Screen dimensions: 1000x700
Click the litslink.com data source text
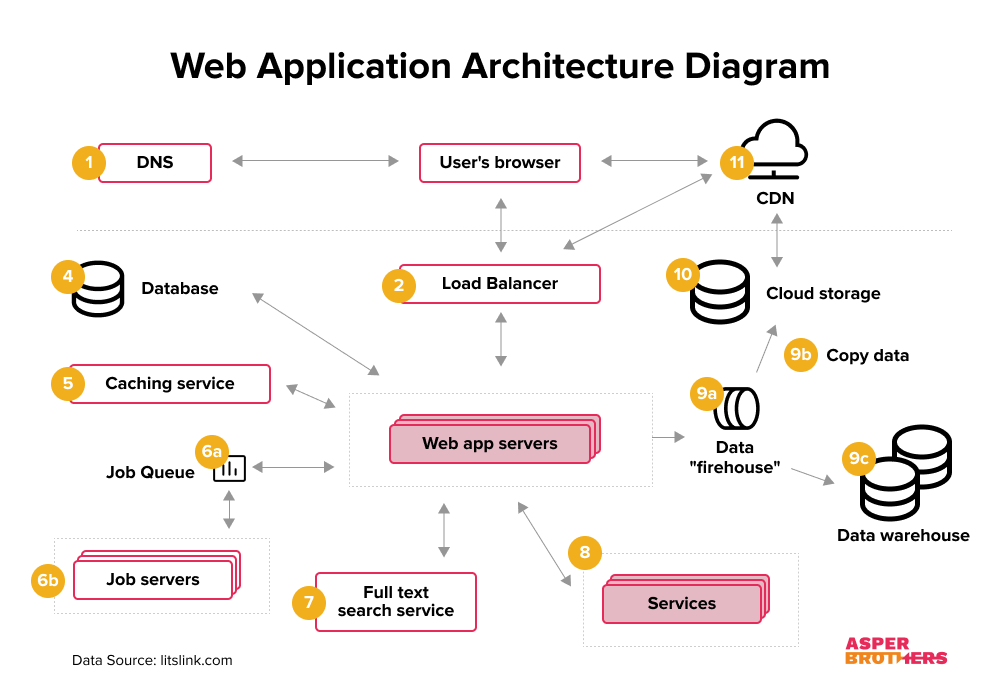[196, 660]
